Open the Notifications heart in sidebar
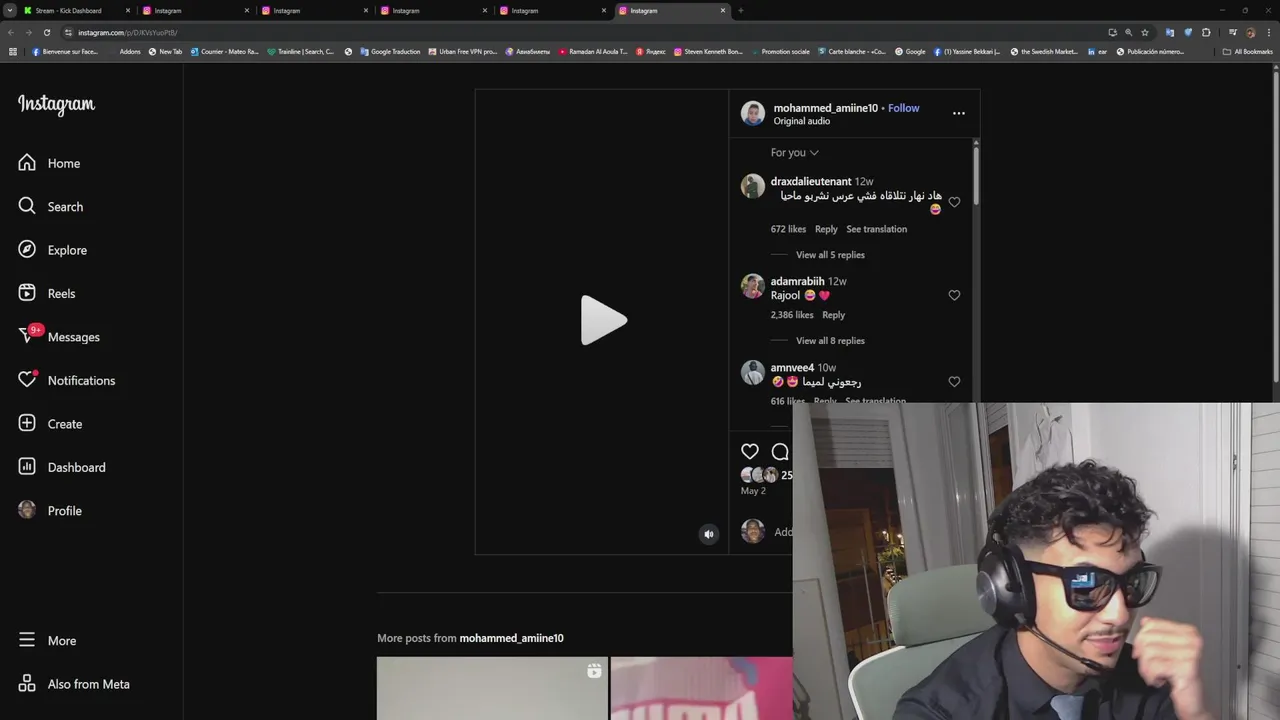 (x=67, y=380)
